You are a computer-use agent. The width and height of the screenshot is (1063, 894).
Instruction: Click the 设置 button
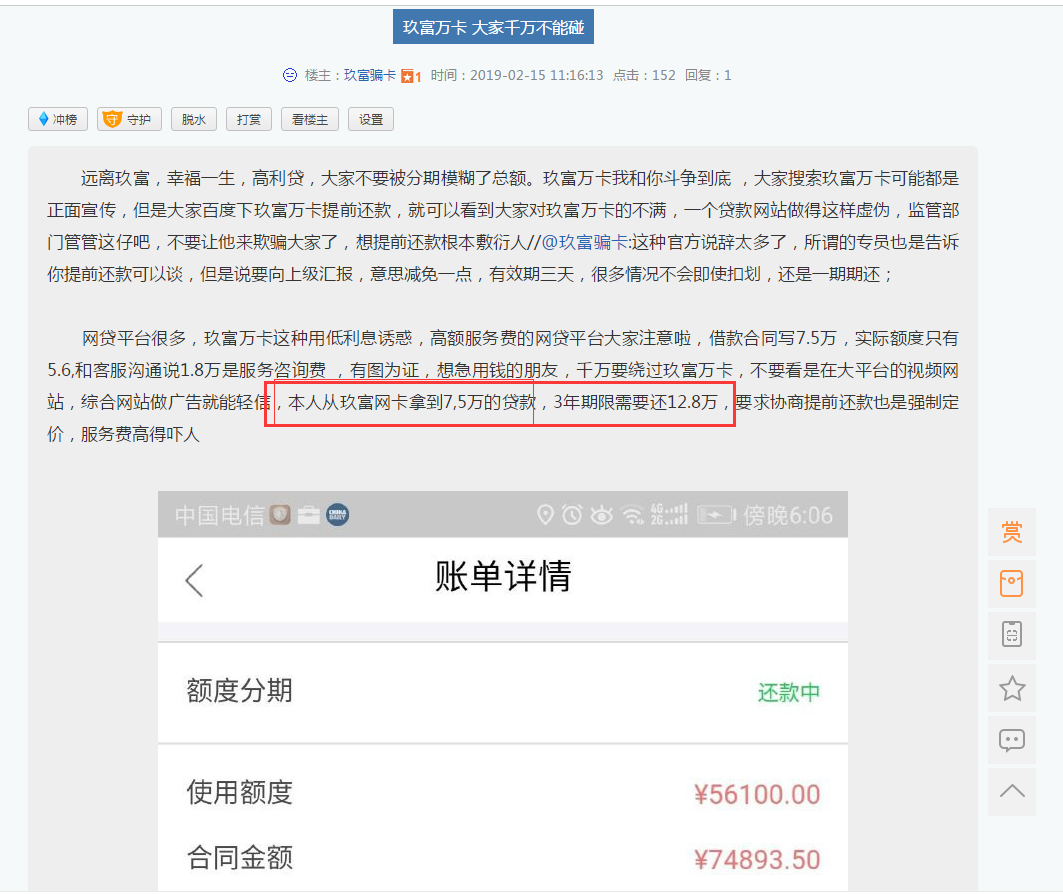pos(371,119)
